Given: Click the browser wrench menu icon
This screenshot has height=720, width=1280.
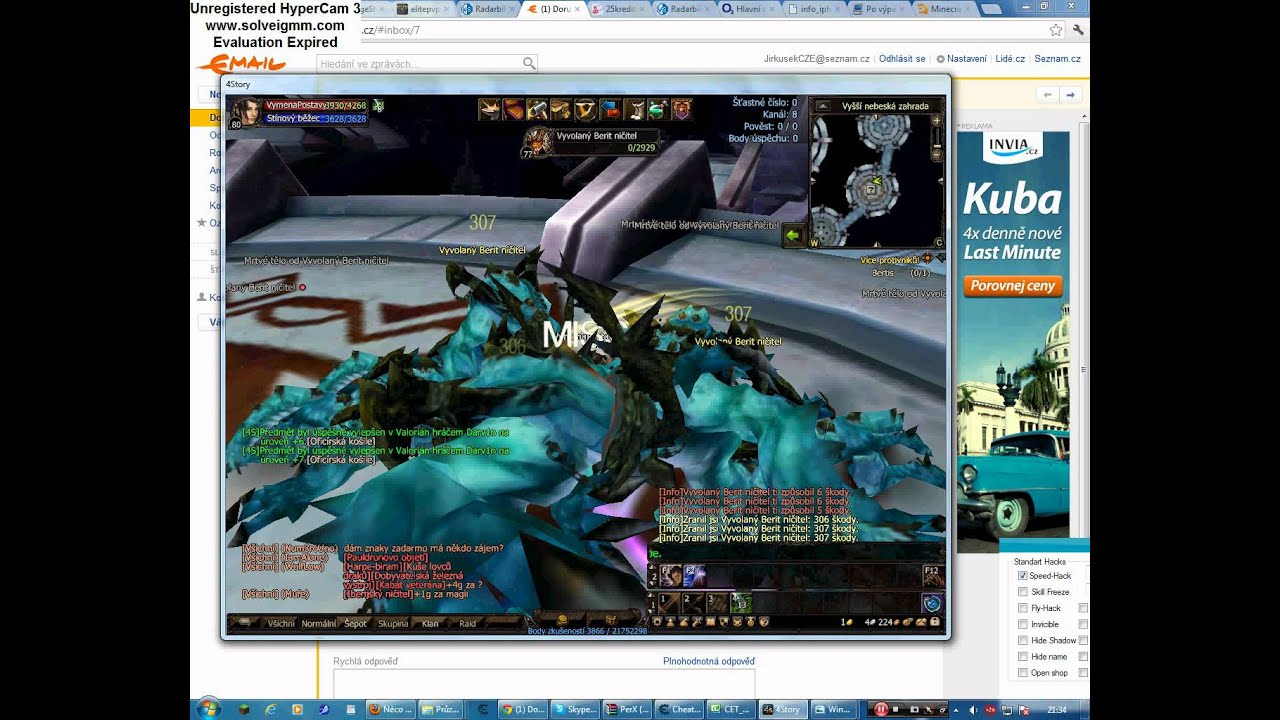Looking at the screenshot, I should point(1078,30).
